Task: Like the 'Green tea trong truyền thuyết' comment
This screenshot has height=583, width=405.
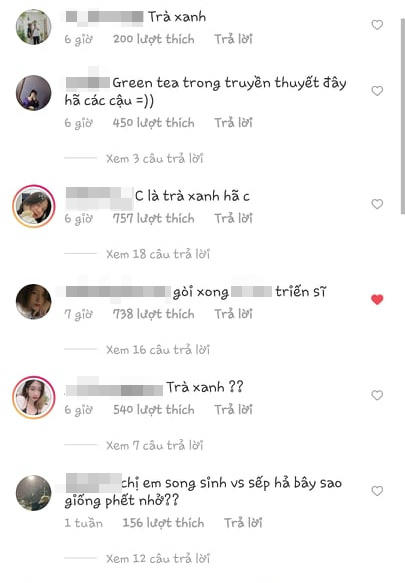Action: coord(377,91)
